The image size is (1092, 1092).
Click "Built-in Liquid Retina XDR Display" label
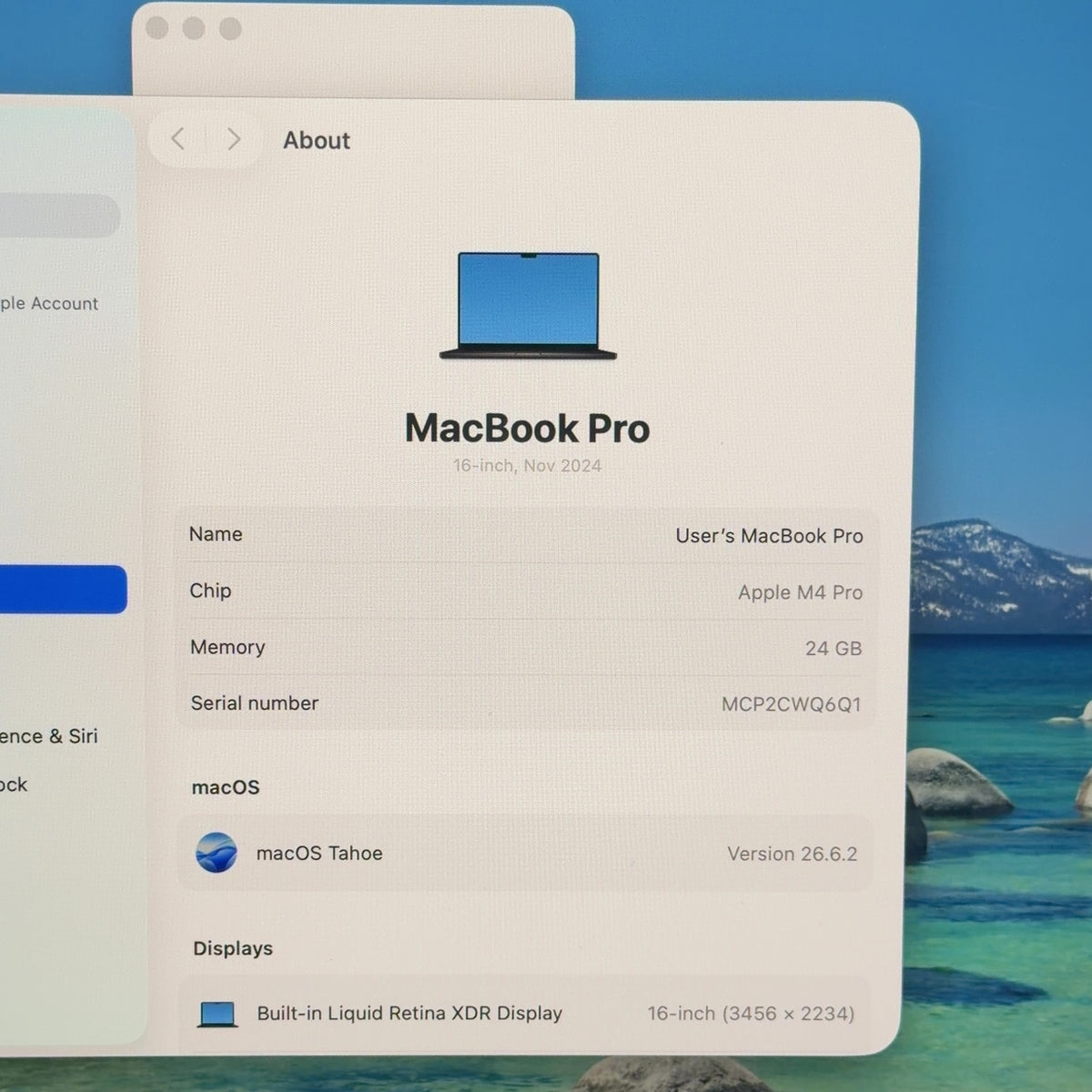point(409,1013)
